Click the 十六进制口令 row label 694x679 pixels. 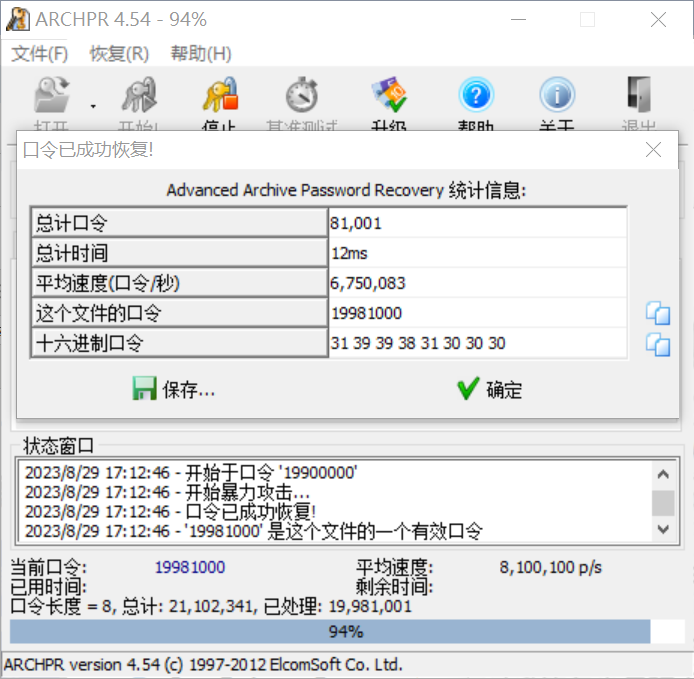(x=179, y=343)
